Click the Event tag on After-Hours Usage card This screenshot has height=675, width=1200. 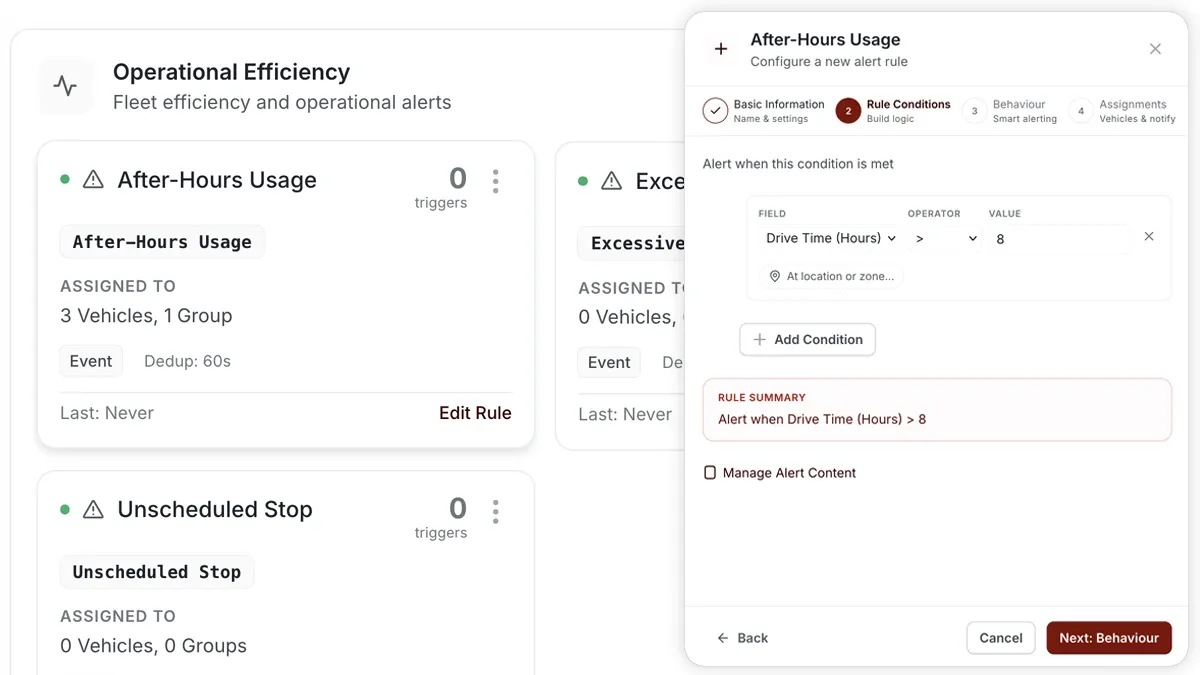pos(91,361)
